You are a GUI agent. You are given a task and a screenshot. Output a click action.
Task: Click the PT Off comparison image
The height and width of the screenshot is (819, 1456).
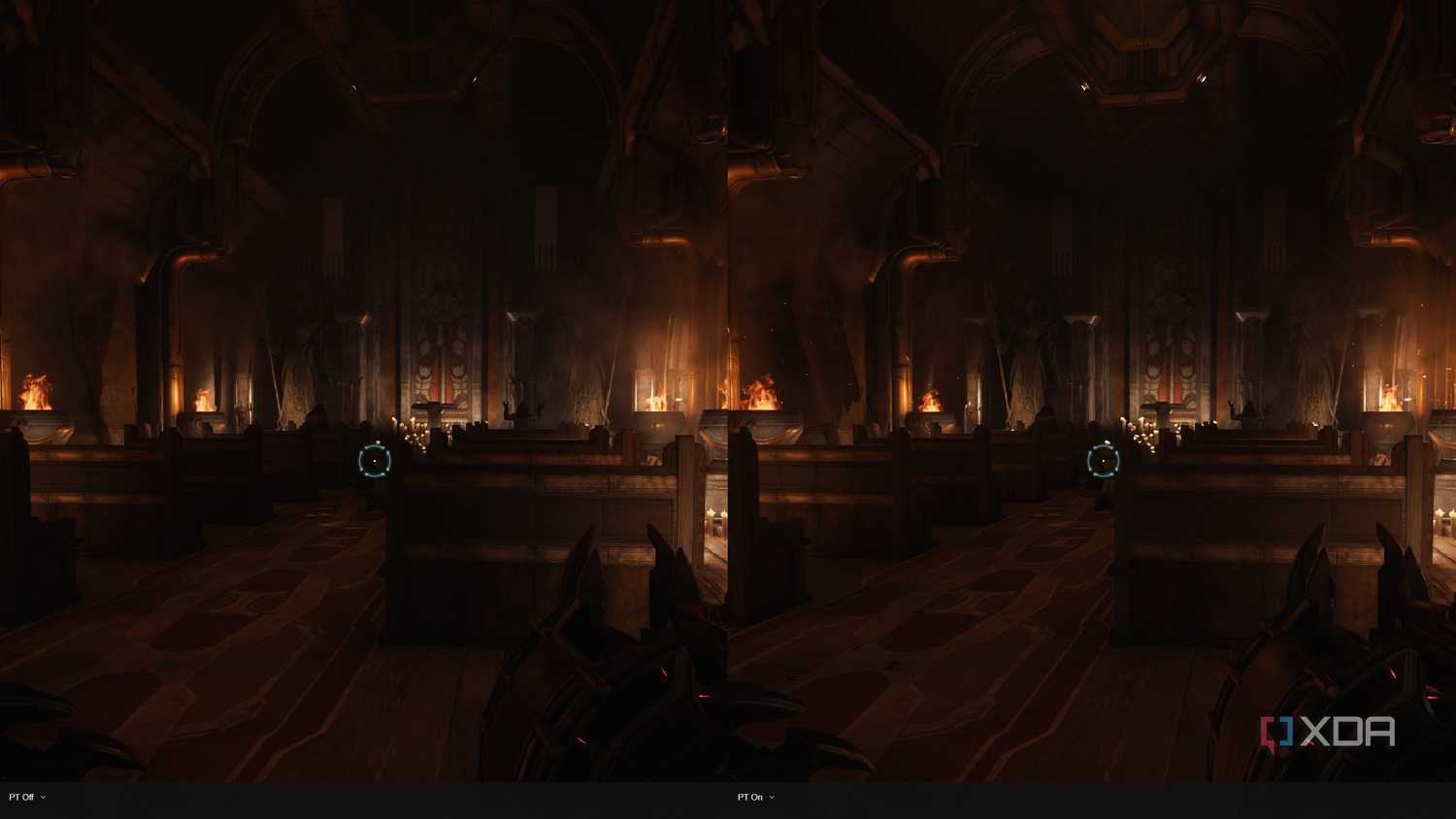pos(364,391)
